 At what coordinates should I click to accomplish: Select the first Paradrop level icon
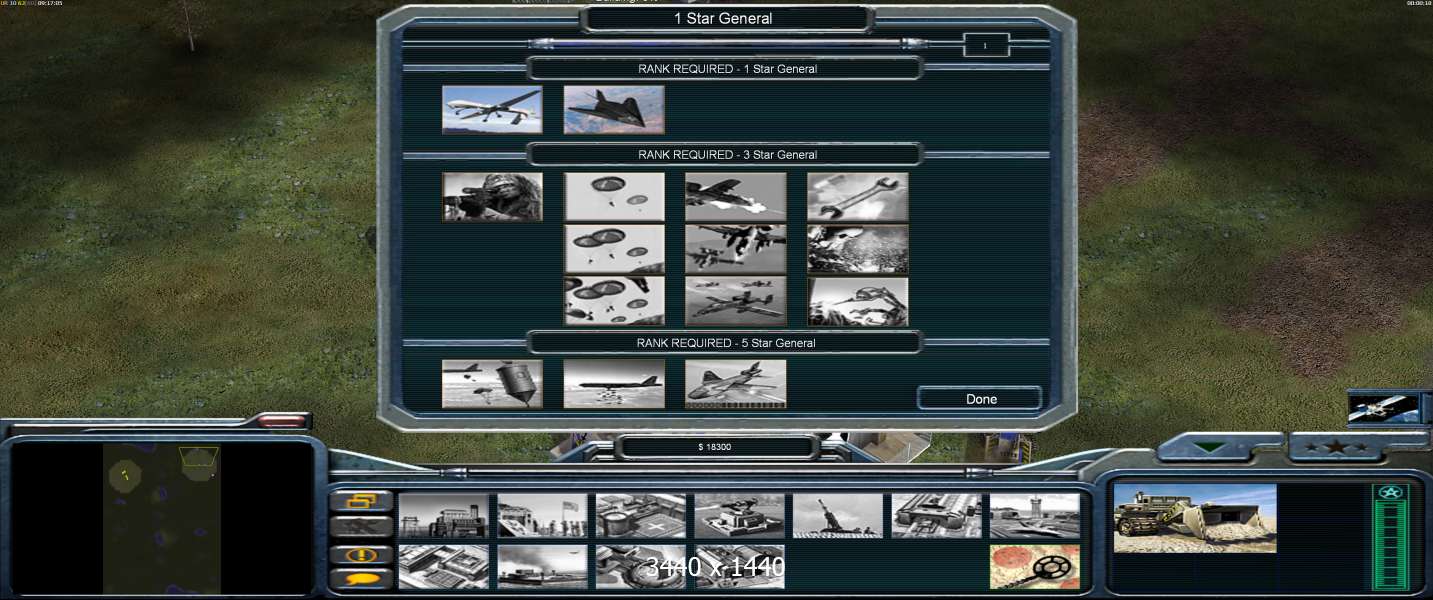614,197
